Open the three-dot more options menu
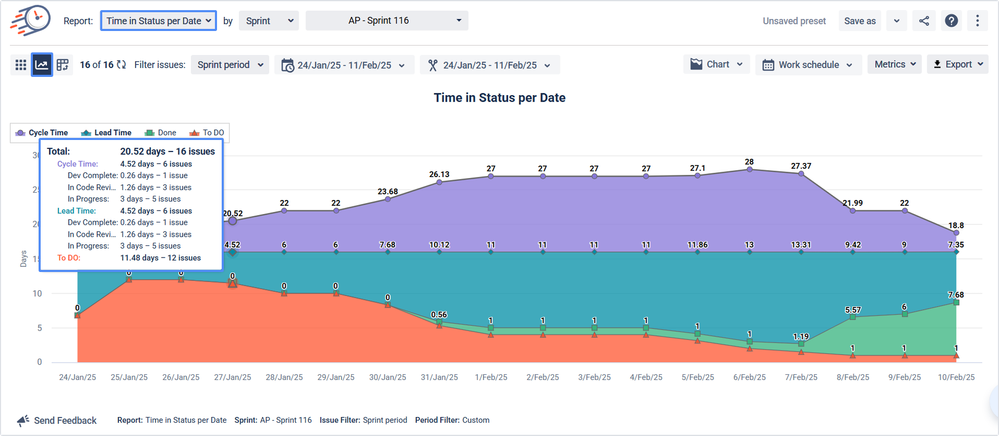The height and width of the screenshot is (436, 999). click(x=978, y=21)
